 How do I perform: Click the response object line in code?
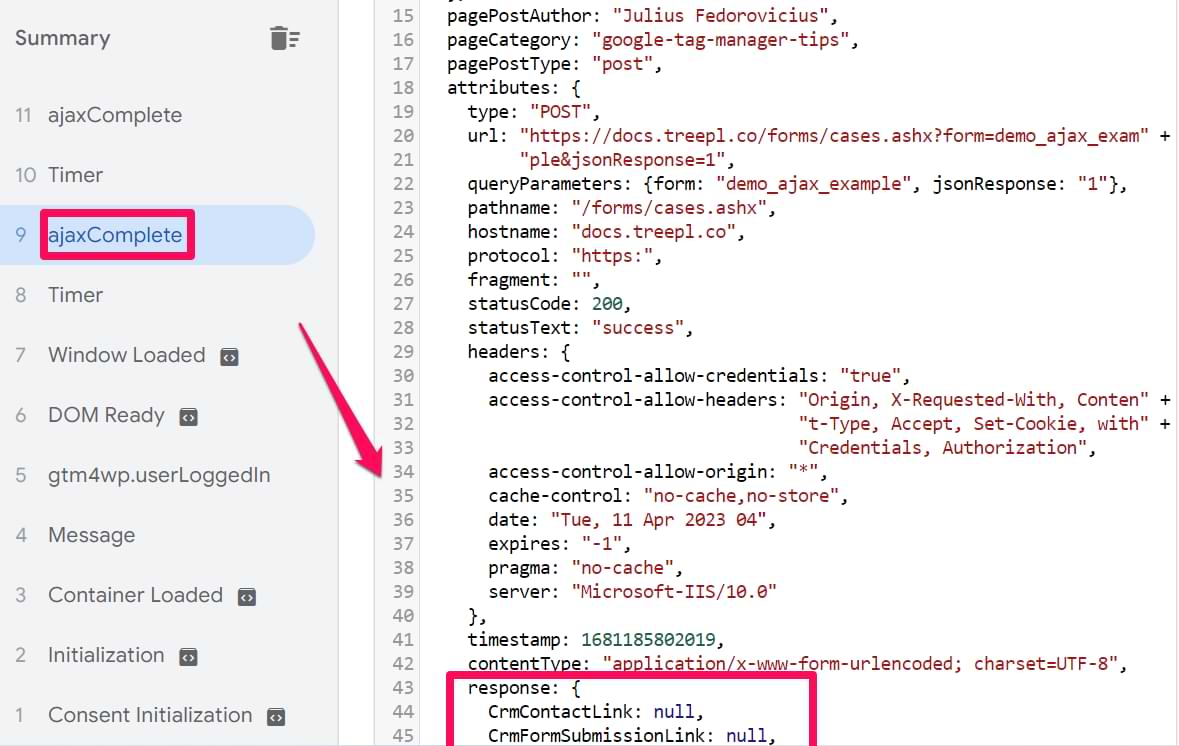tap(523, 688)
